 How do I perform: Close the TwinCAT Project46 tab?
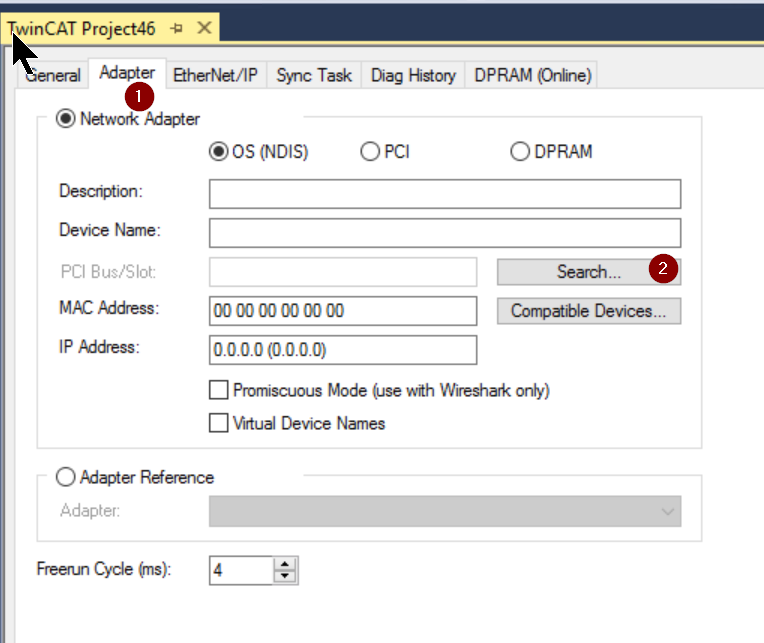coord(204,28)
